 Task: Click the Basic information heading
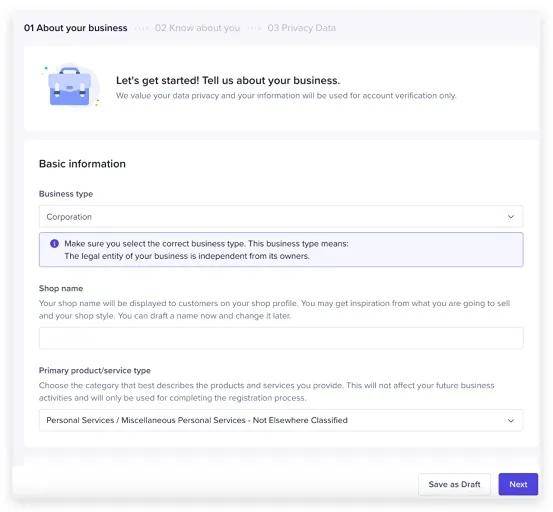[82, 164]
